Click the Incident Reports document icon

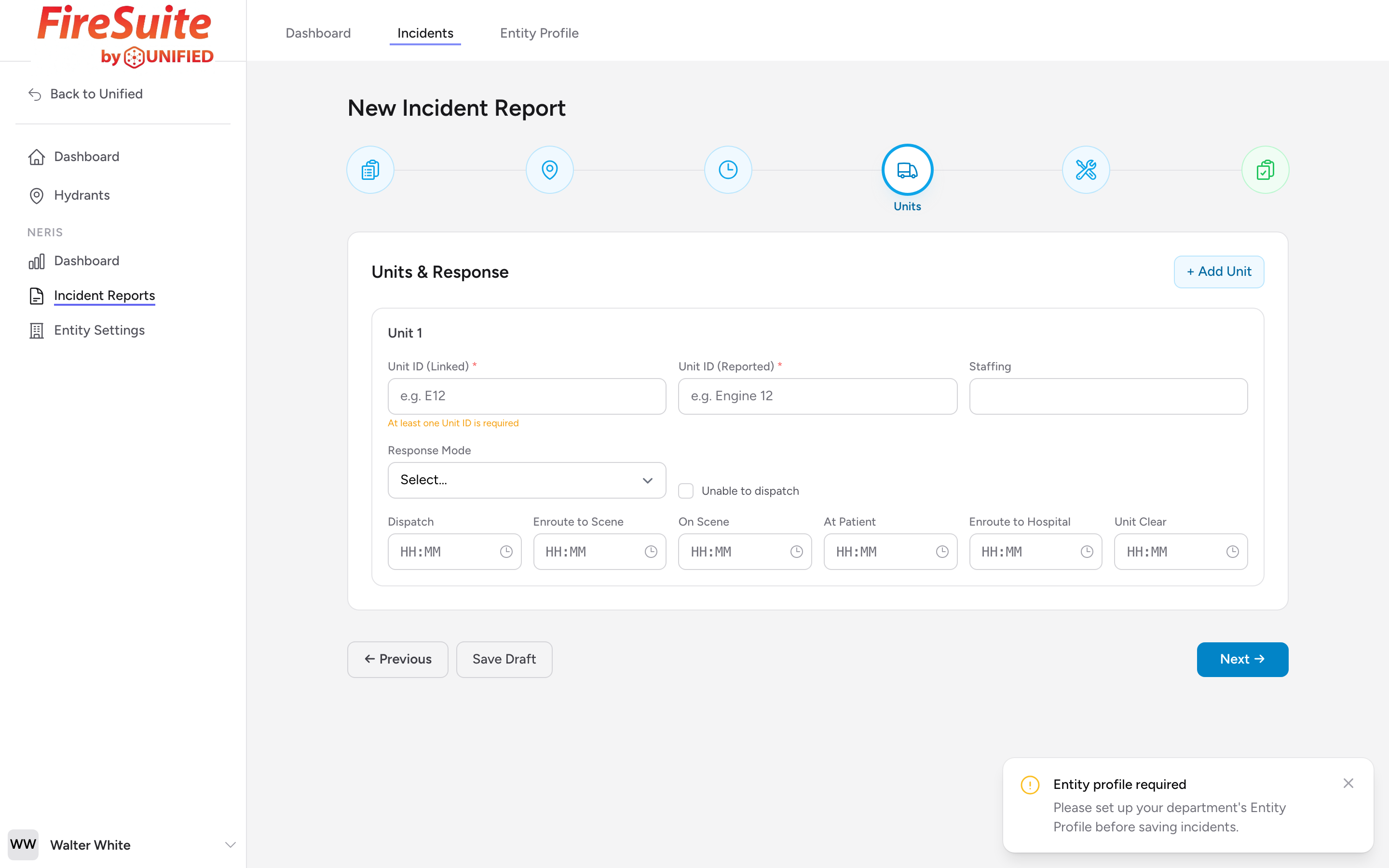click(36, 296)
